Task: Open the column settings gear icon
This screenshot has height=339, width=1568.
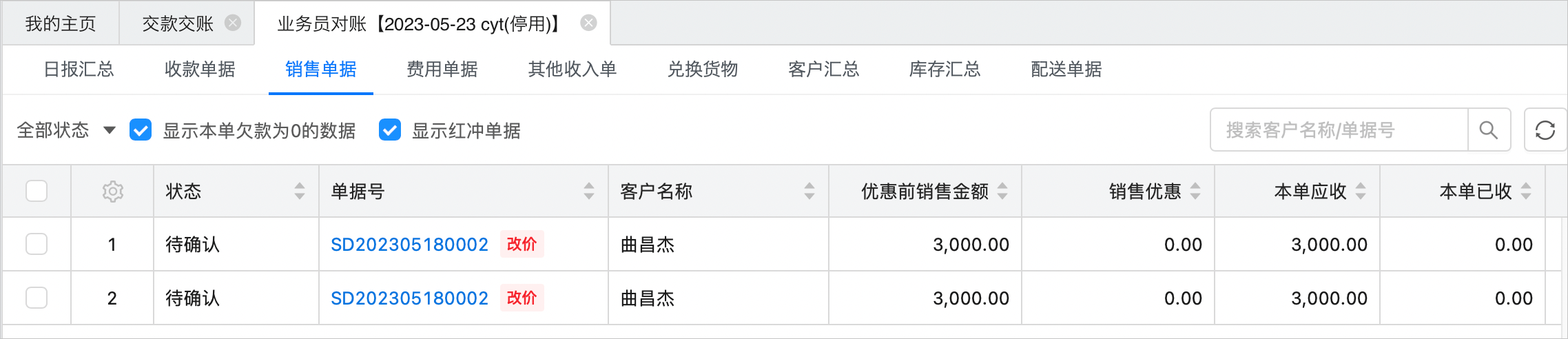Action: click(x=112, y=192)
